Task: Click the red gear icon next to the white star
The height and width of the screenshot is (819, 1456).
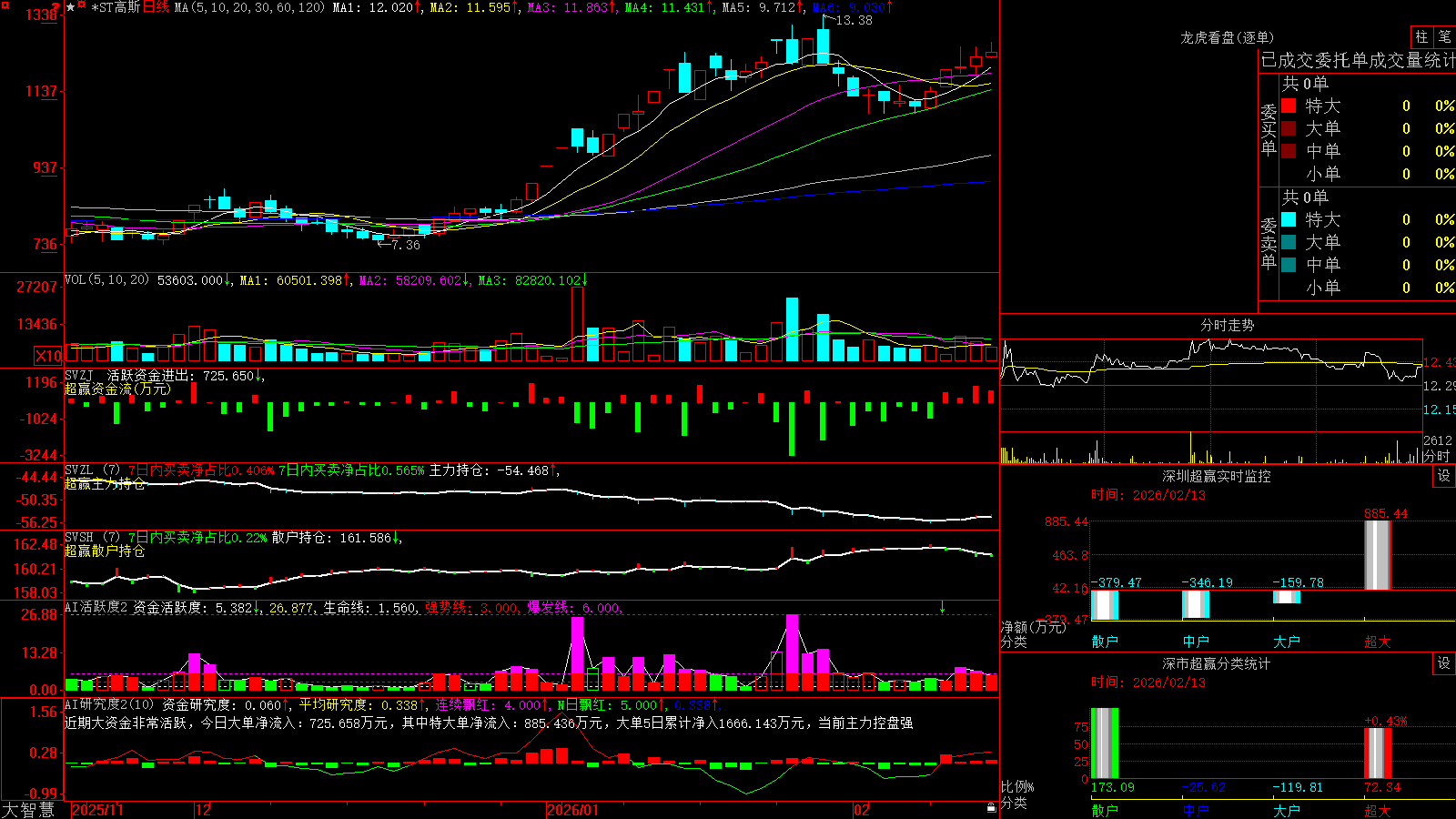Action: [x=82, y=6]
